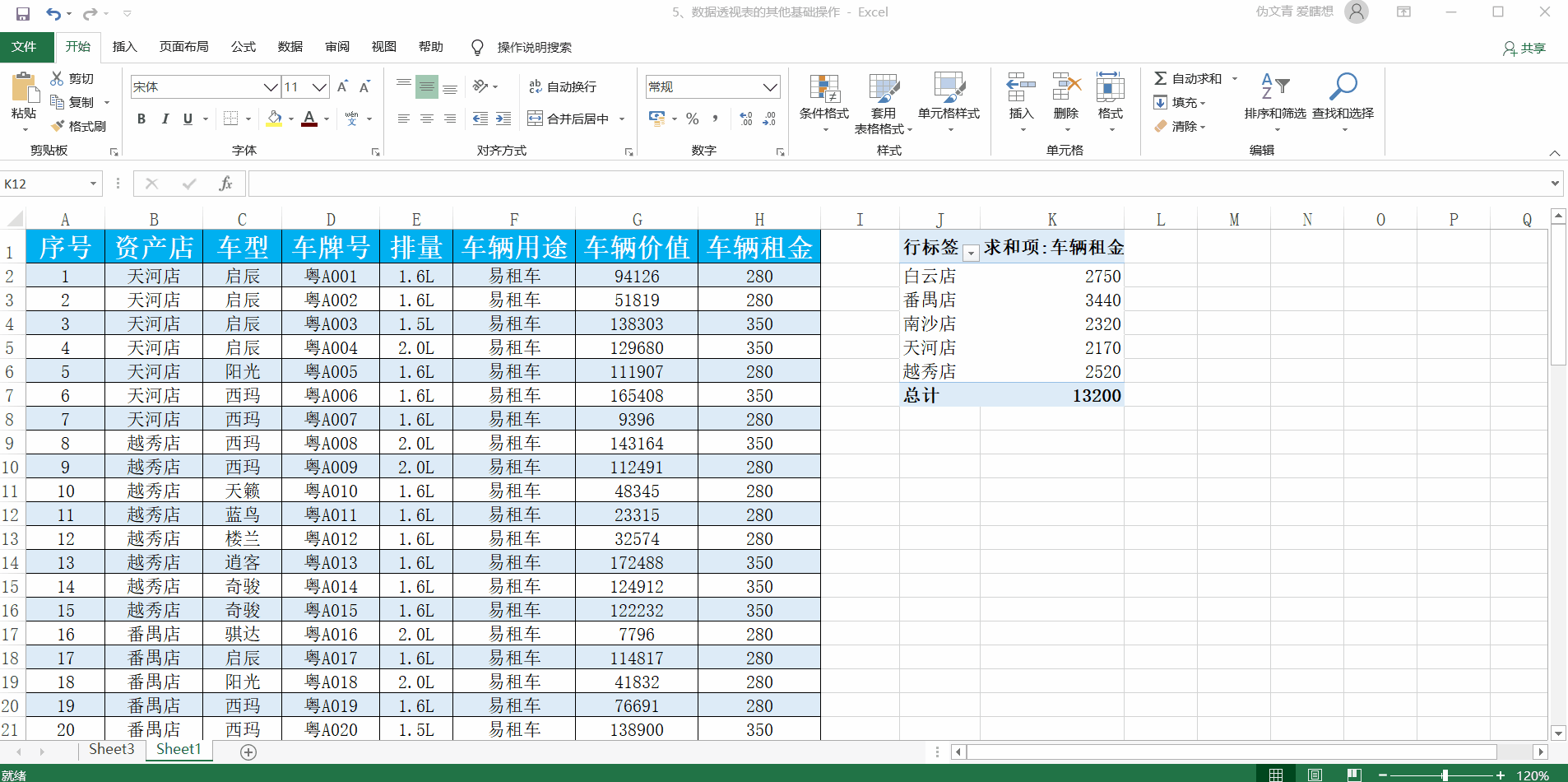Click the Paste clipboard icon
Image resolution: width=1568 pixels, height=782 pixels.
point(24,88)
